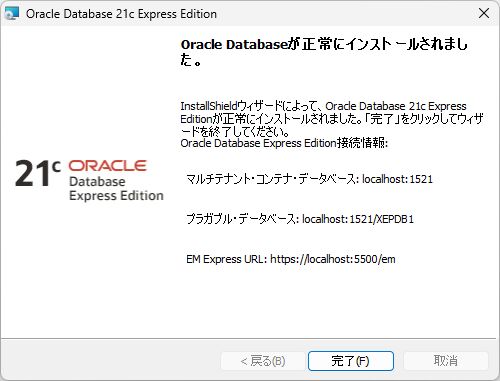Click the grayed-out 取消 cancel button
Screen dimensions: 500x381
click(446, 361)
